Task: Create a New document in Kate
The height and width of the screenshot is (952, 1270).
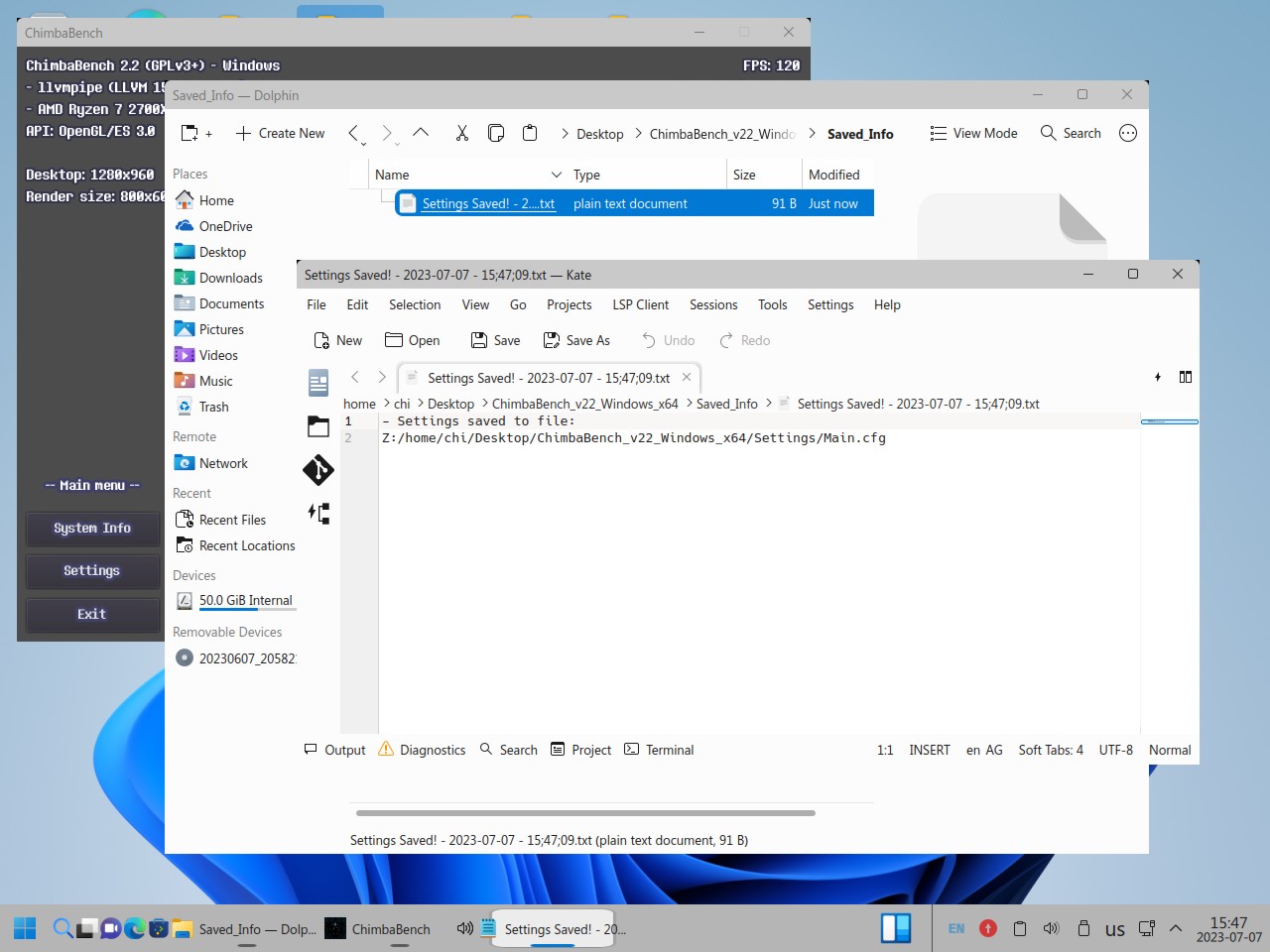Action: [337, 340]
